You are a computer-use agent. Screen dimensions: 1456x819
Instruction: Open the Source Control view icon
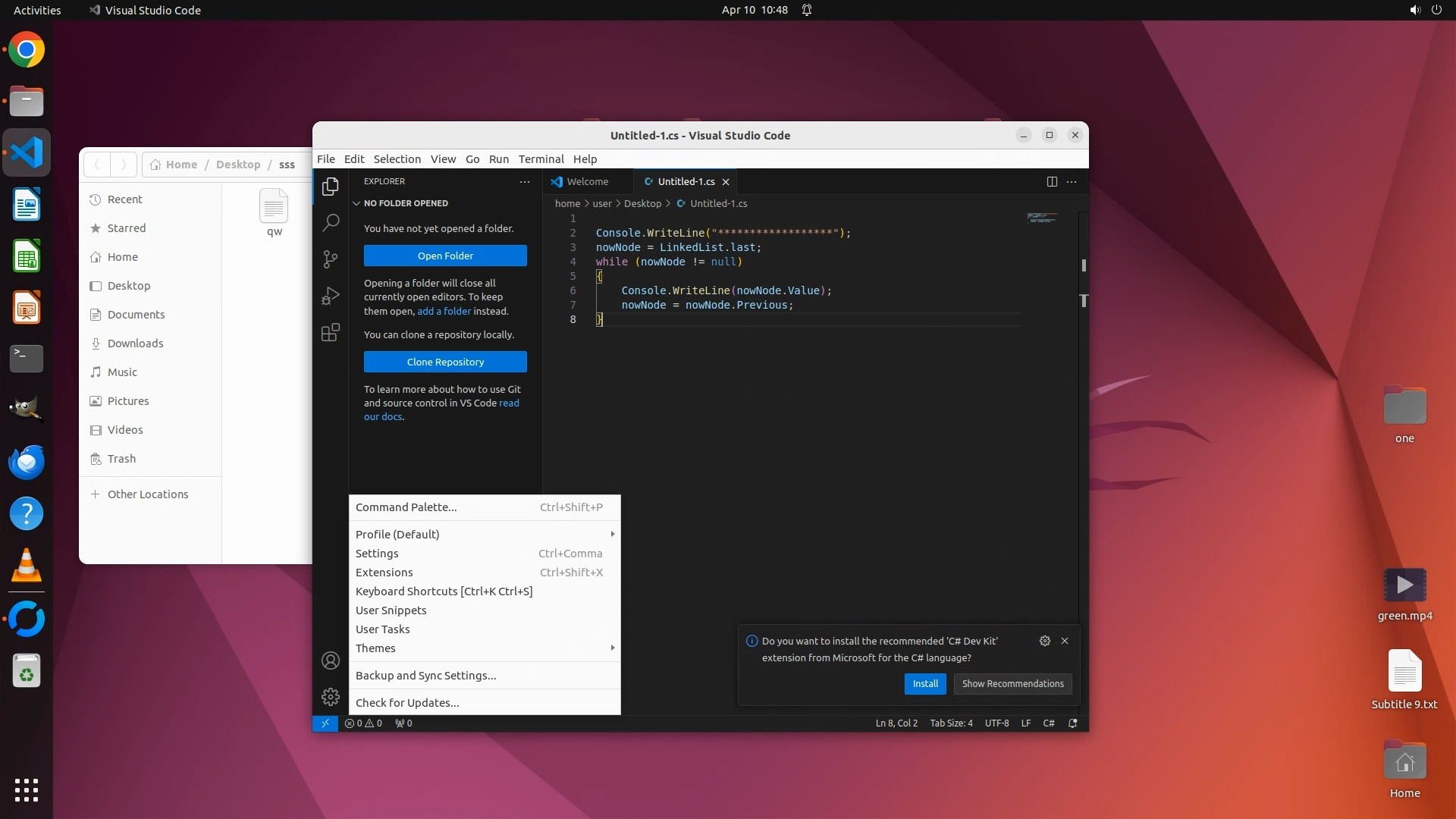pos(331,259)
